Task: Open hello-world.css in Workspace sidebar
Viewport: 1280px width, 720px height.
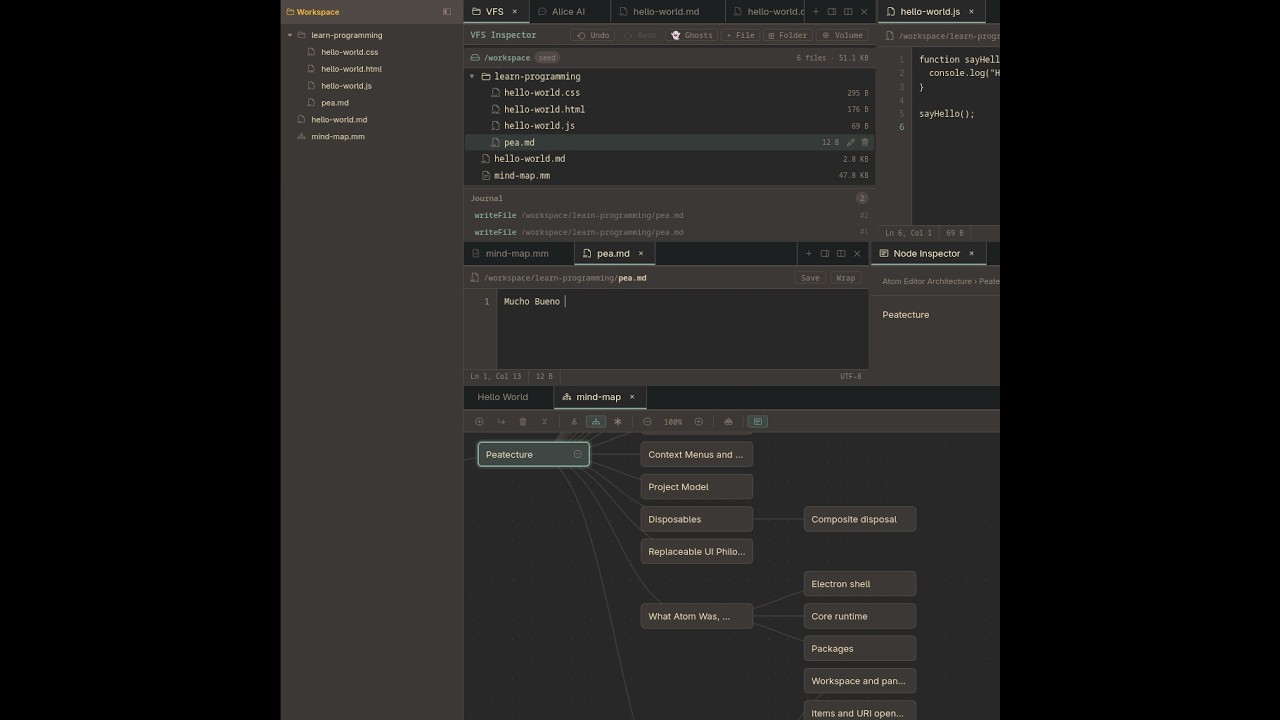Action: pyautogui.click(x=349, y=52)
